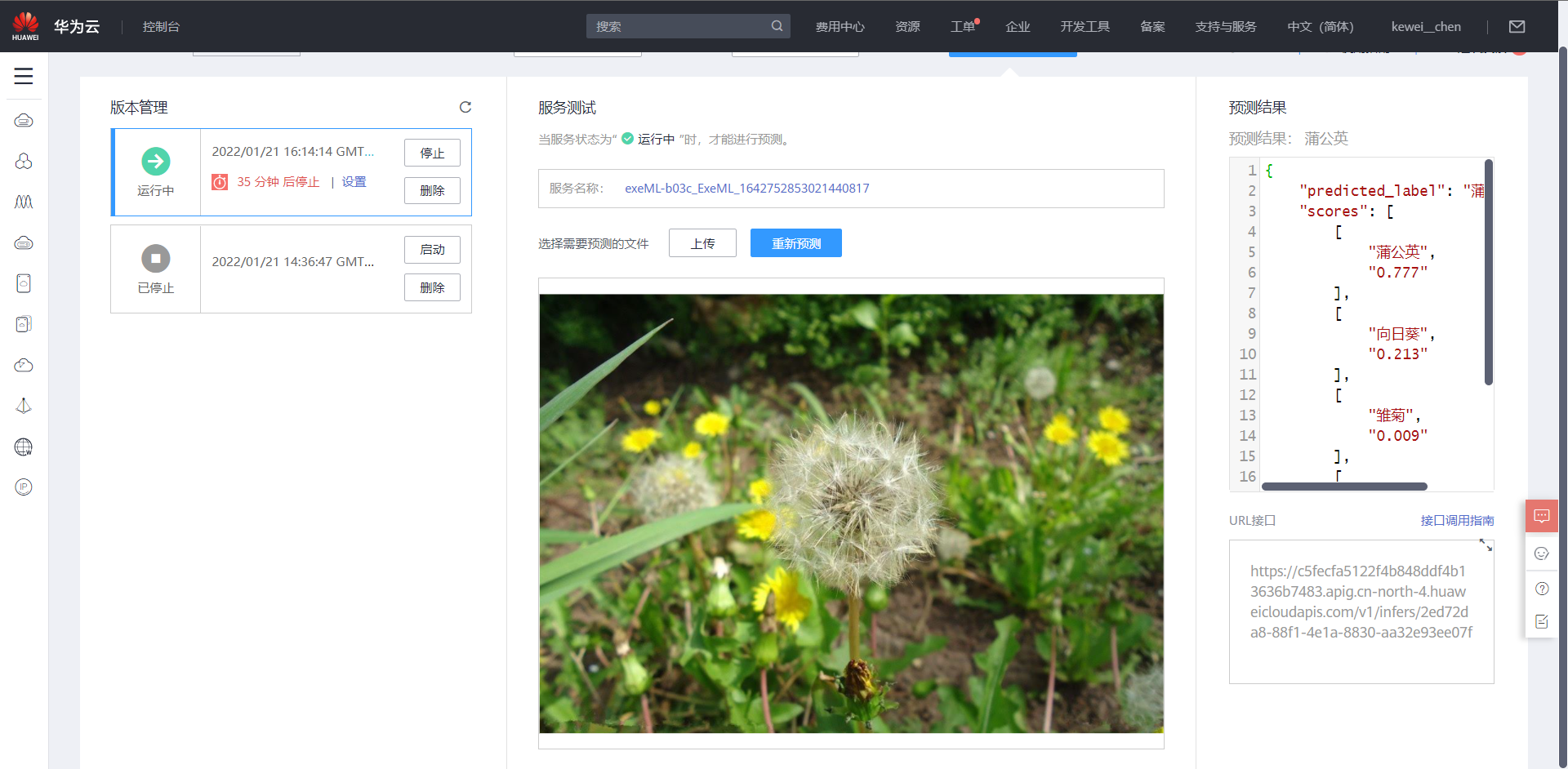The width and height of the screenshot is (1568, 769).
Task: Select the 2022/01/21 14:36:47 version row
Action: coord(292,269)
